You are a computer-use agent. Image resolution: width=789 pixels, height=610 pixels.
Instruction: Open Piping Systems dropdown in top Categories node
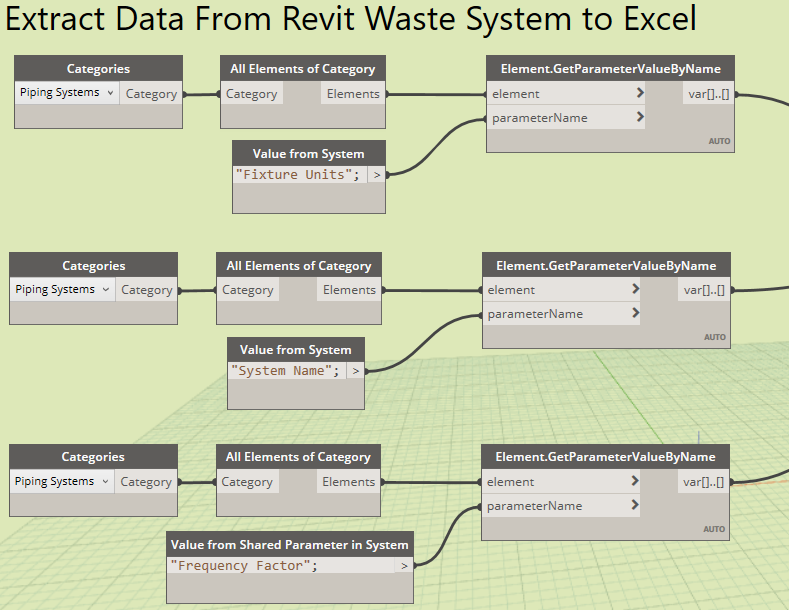pyautogui.click(x=66, y=93)
